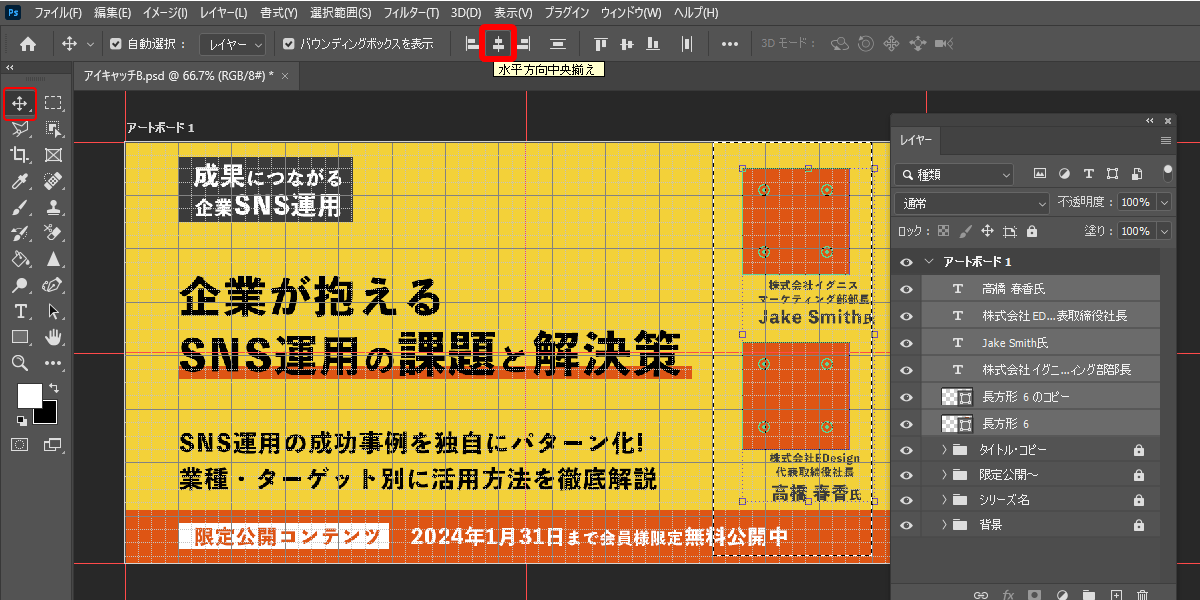Select the Eyedropper tool
Viewport: 1200px width, 600px height.
coord(20,181)
